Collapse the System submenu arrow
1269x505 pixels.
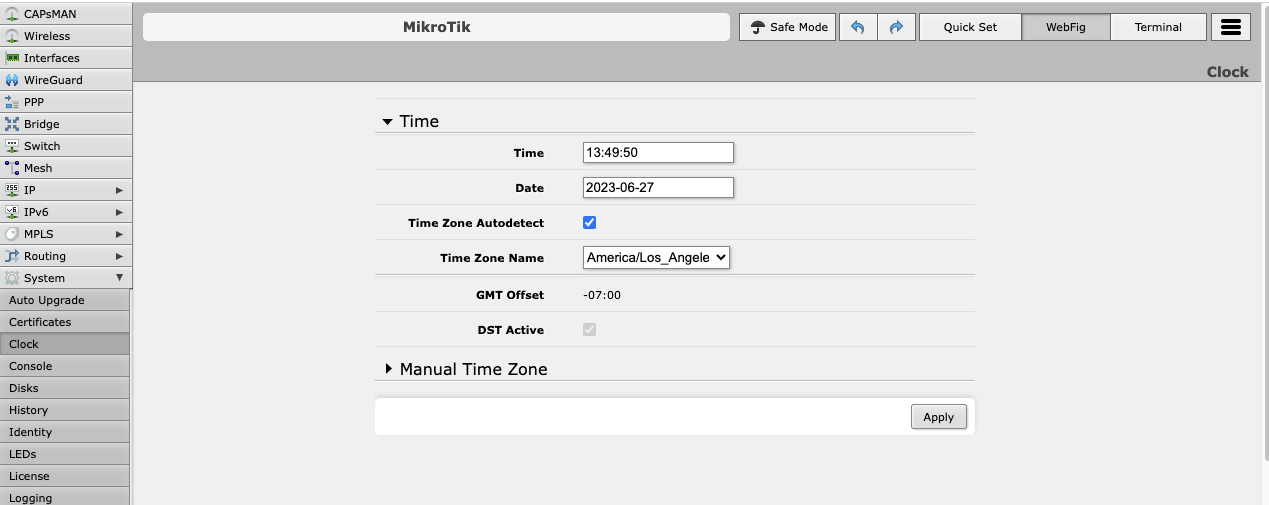click(x=119, y=278)
